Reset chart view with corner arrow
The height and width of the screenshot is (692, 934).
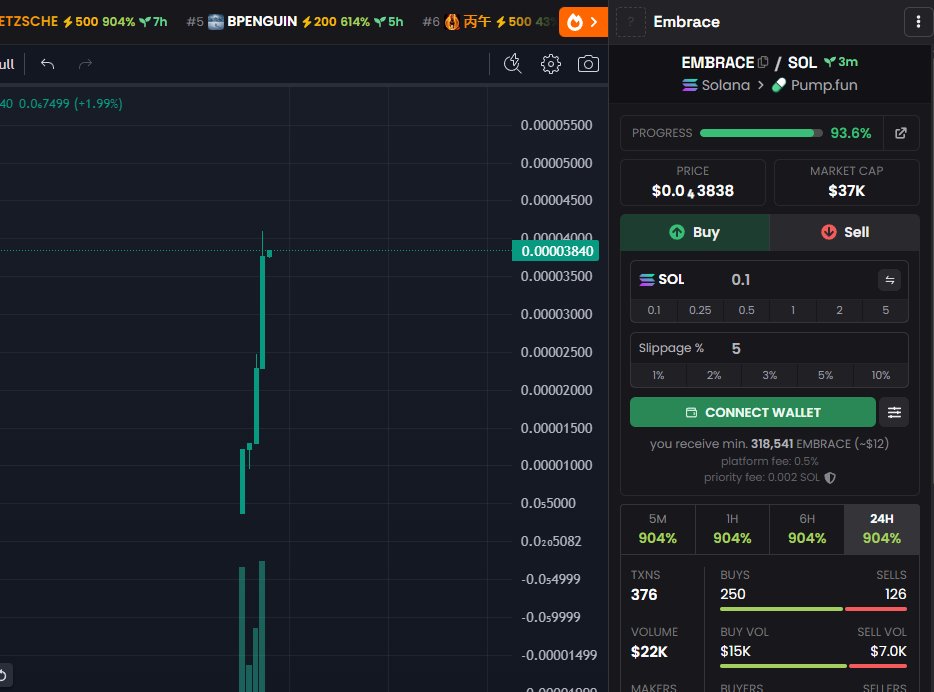tap(3, 675)
